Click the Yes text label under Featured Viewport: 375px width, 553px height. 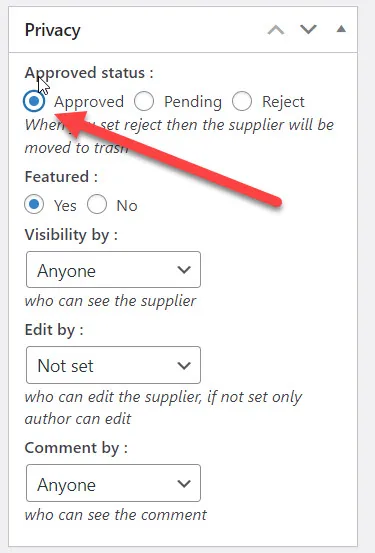pos(65,206)
